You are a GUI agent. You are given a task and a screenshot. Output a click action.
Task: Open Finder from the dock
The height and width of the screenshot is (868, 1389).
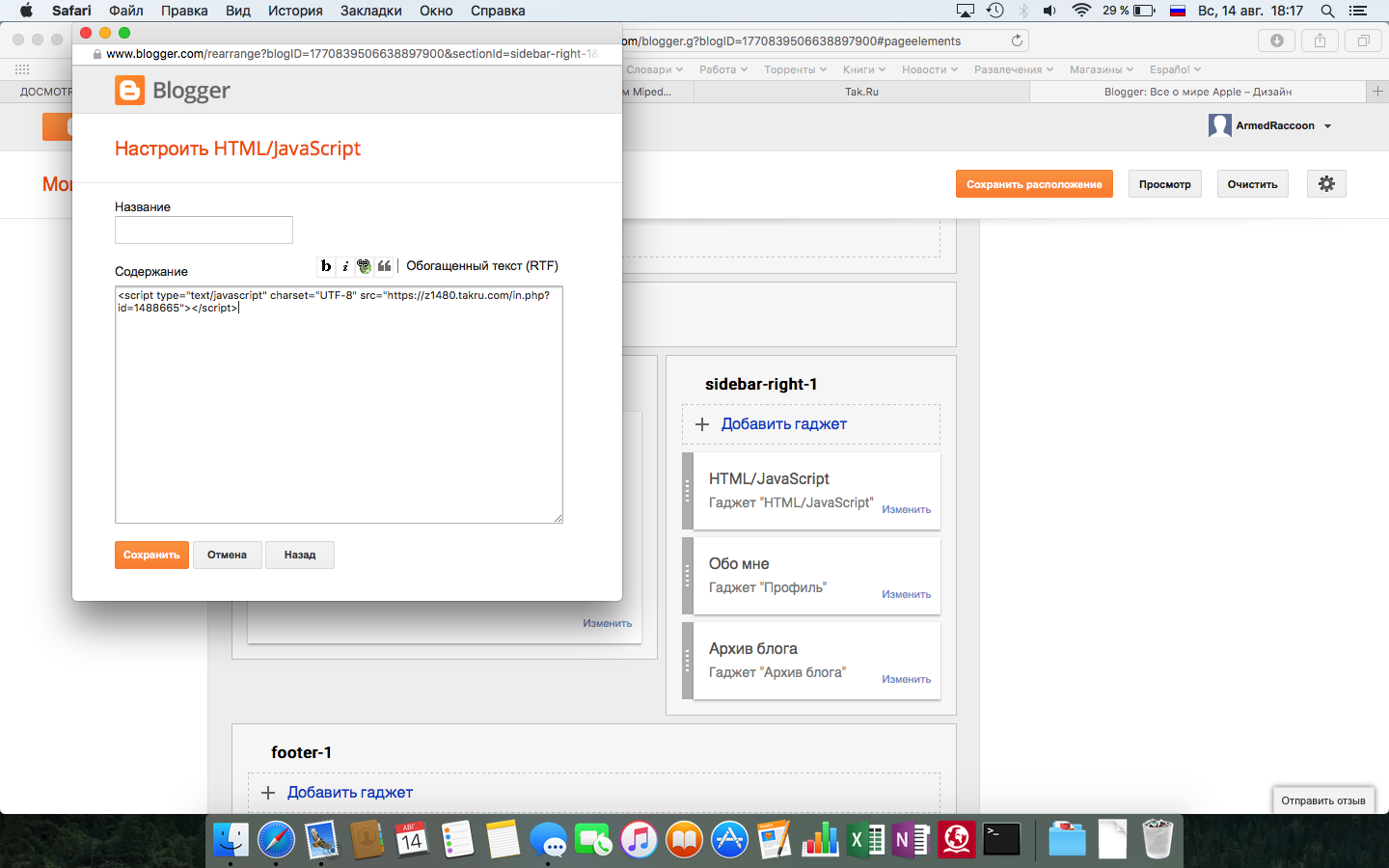231,840
